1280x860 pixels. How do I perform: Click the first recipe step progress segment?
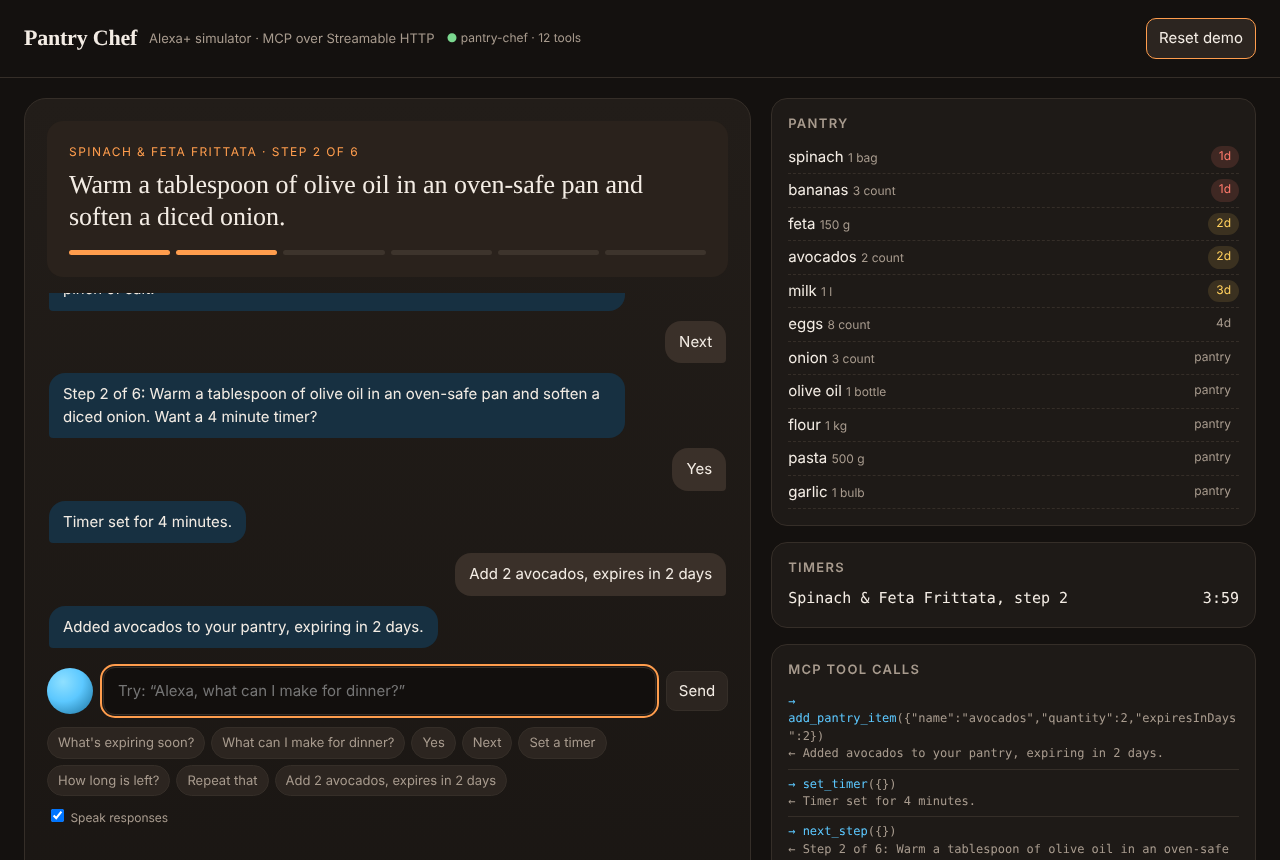click(119, 253)
